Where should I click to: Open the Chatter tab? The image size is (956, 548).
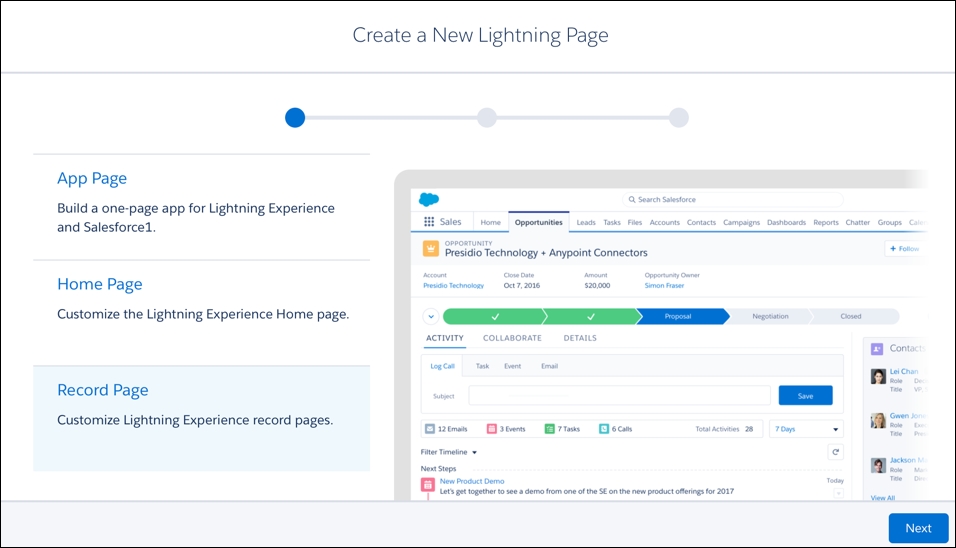tap(857, 222)
